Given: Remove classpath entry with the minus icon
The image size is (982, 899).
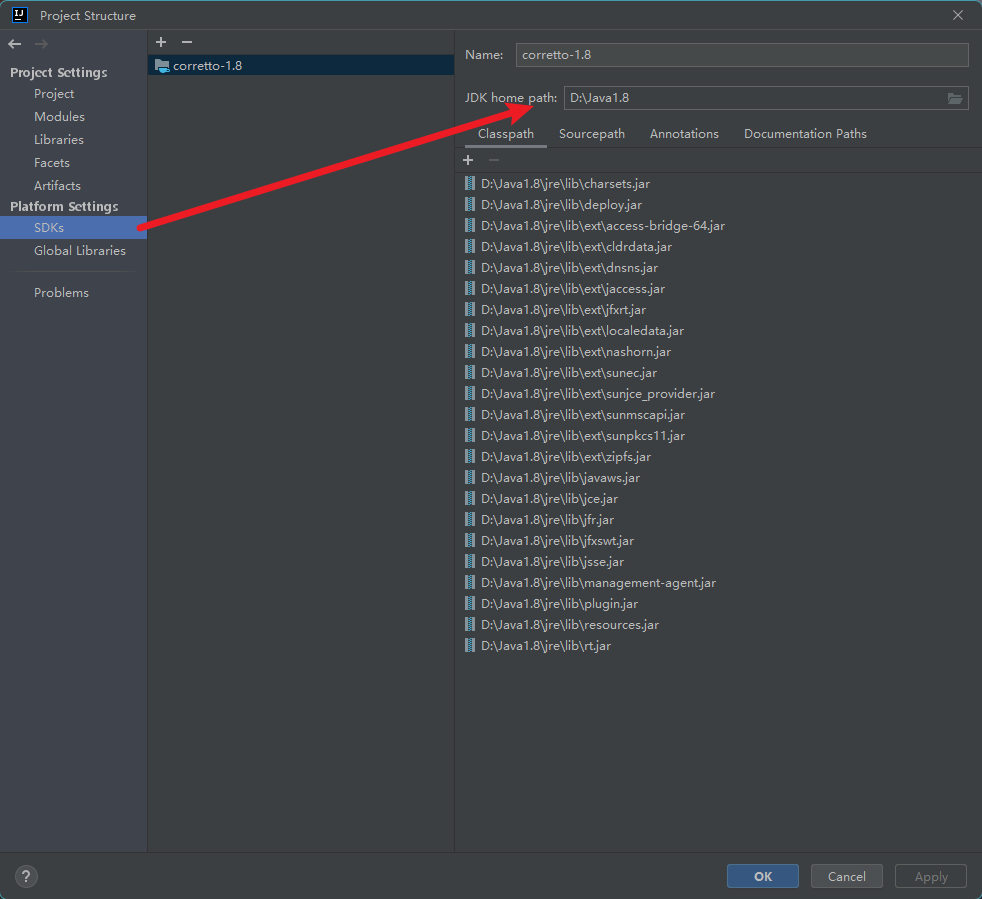Looking at the screenshot, I should pyautogui.click(x=494, y=160).
